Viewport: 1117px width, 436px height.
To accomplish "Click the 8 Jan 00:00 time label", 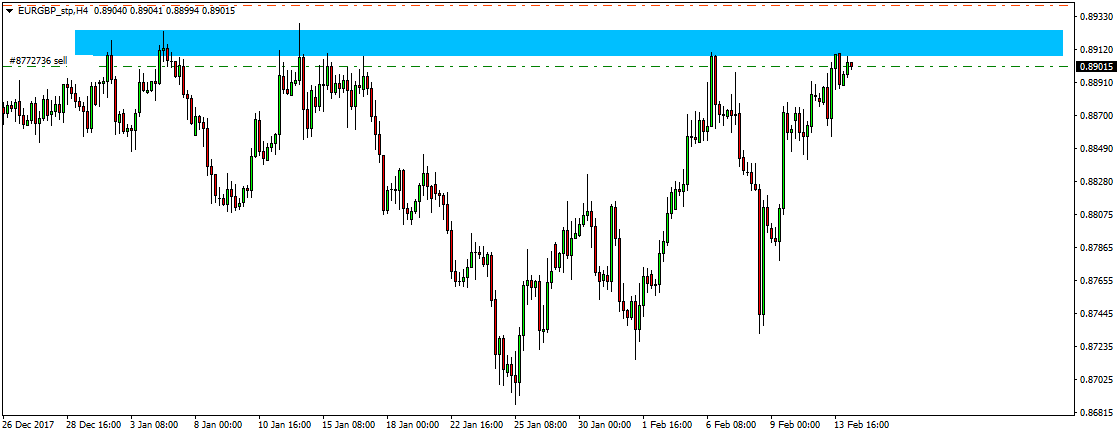I will click(219, 425).
